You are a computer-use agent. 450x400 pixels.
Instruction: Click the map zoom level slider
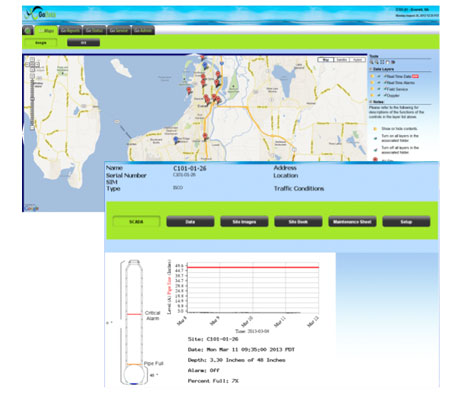[32, 103]
